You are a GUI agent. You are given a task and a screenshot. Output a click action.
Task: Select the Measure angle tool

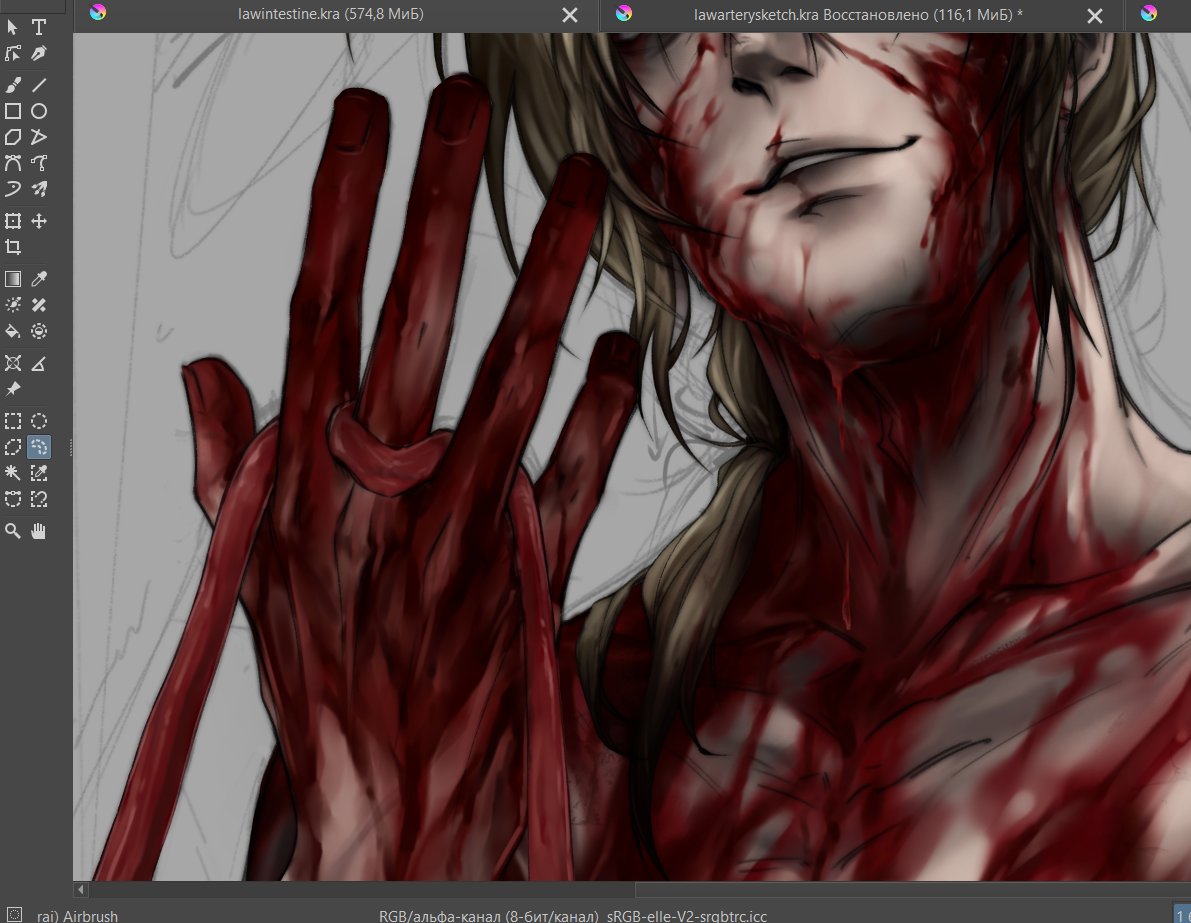39,363
